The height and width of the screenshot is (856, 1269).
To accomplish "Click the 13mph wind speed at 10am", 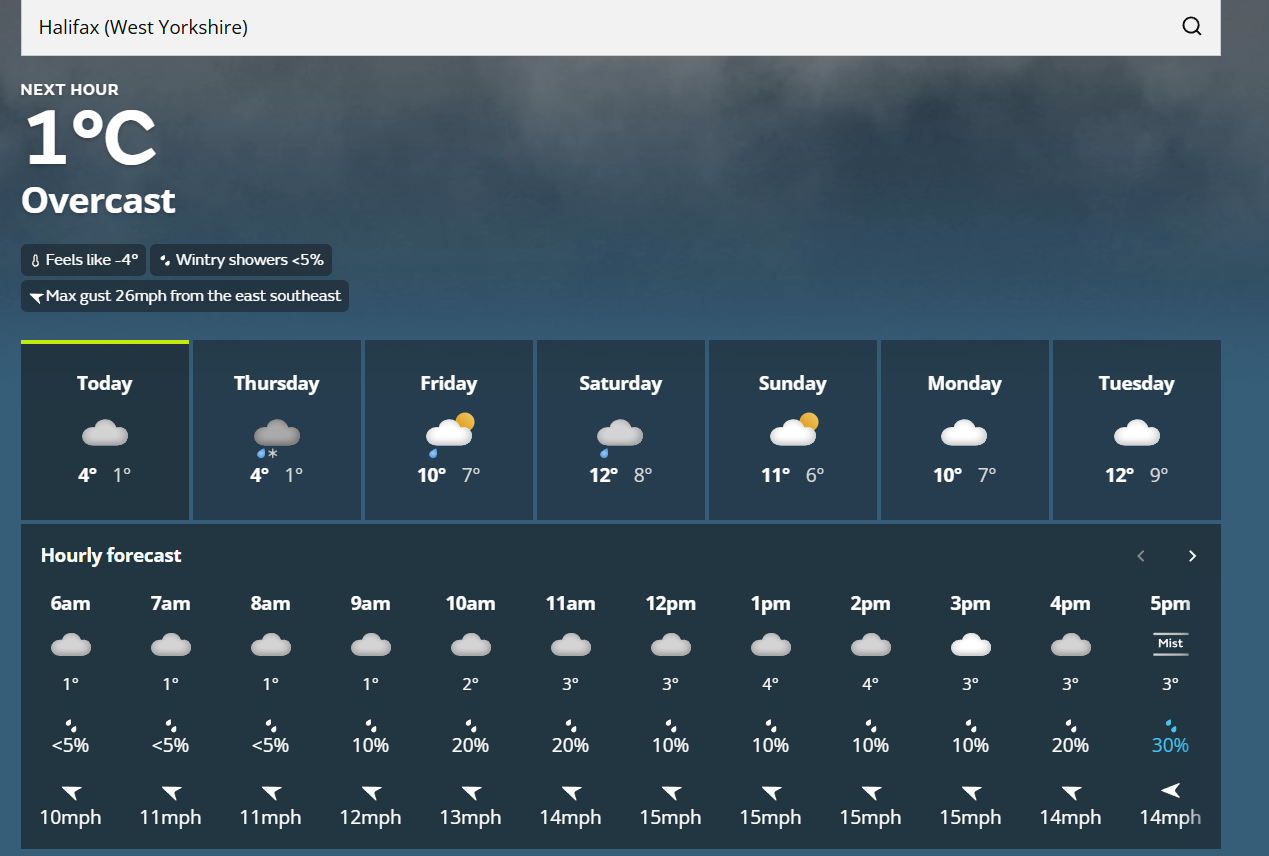I will pos(471,818).
